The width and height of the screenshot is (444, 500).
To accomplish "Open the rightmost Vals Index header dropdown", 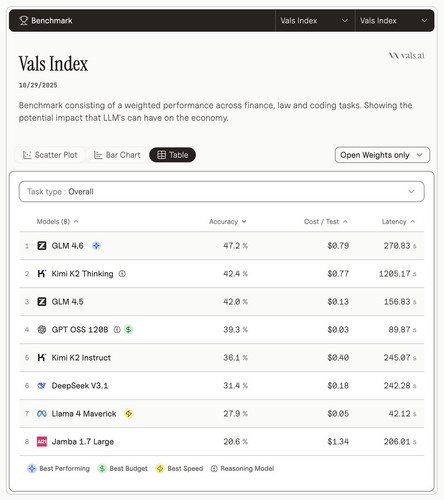I will pos(394,21).
